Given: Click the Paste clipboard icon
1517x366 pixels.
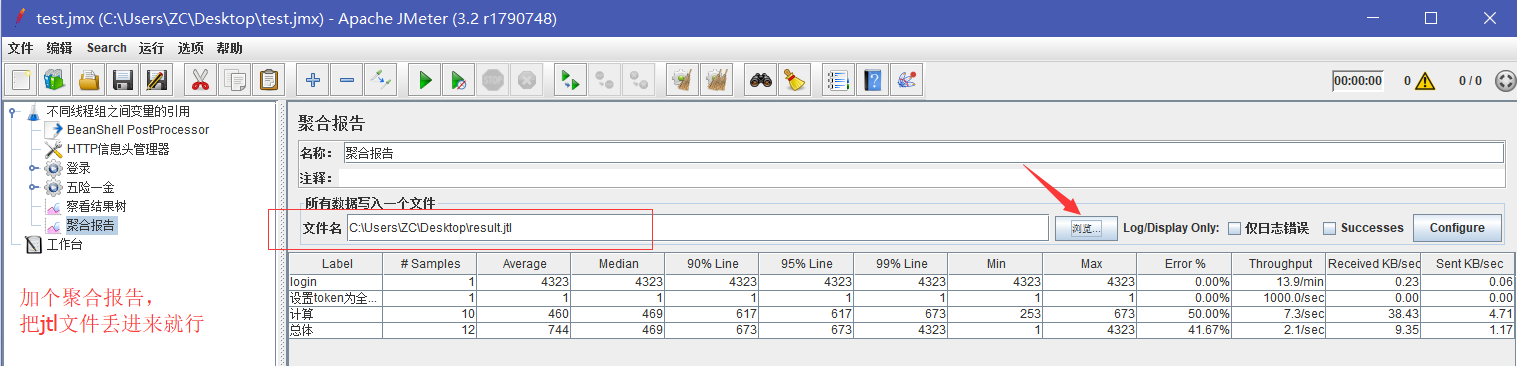Looking at the screenshot, I should tap(269, 80).
